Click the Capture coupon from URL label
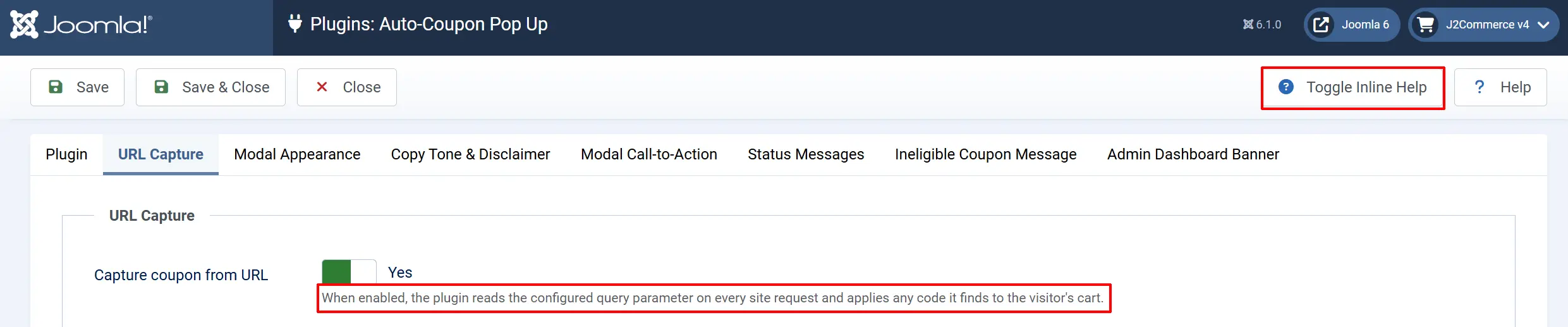This screenshot has width=1568, height=327. (x=181, y=275)
